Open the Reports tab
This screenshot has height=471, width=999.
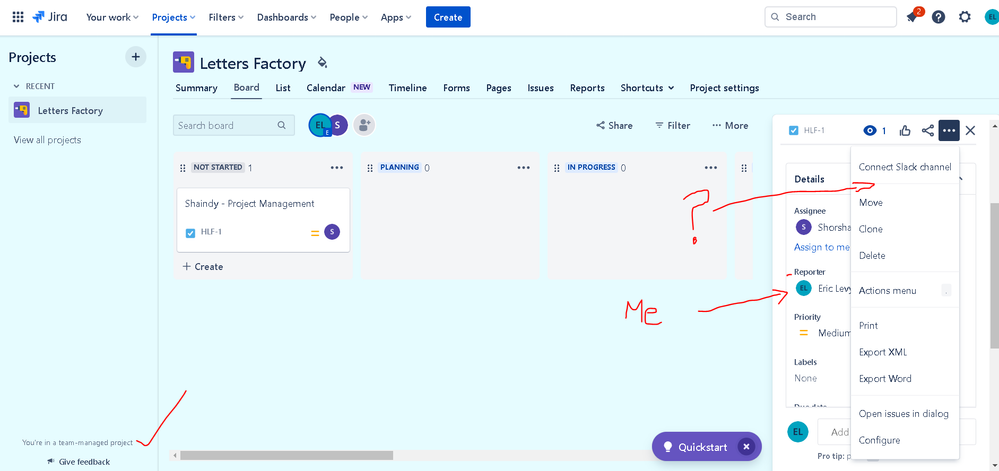(x=587, y=88)
